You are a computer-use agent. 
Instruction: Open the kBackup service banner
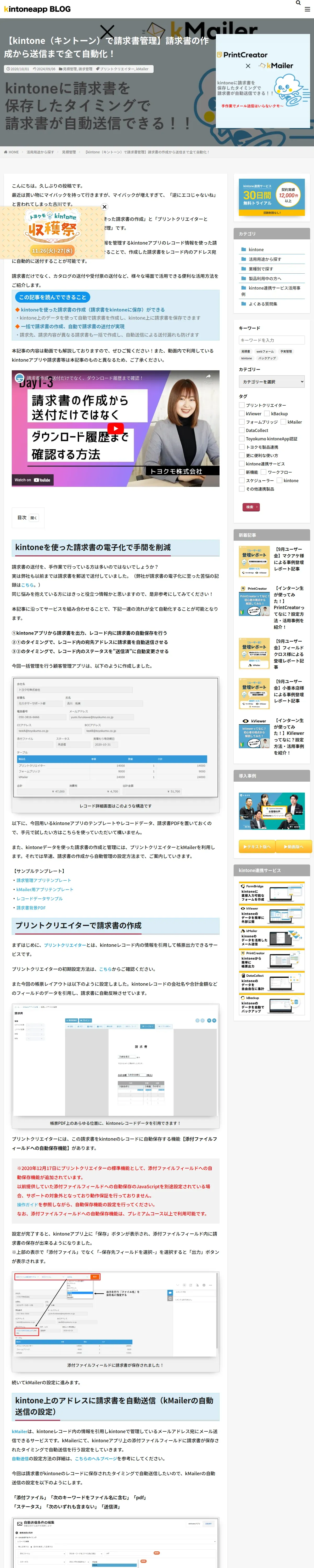pyautogui.click(x=272, y=1005)
